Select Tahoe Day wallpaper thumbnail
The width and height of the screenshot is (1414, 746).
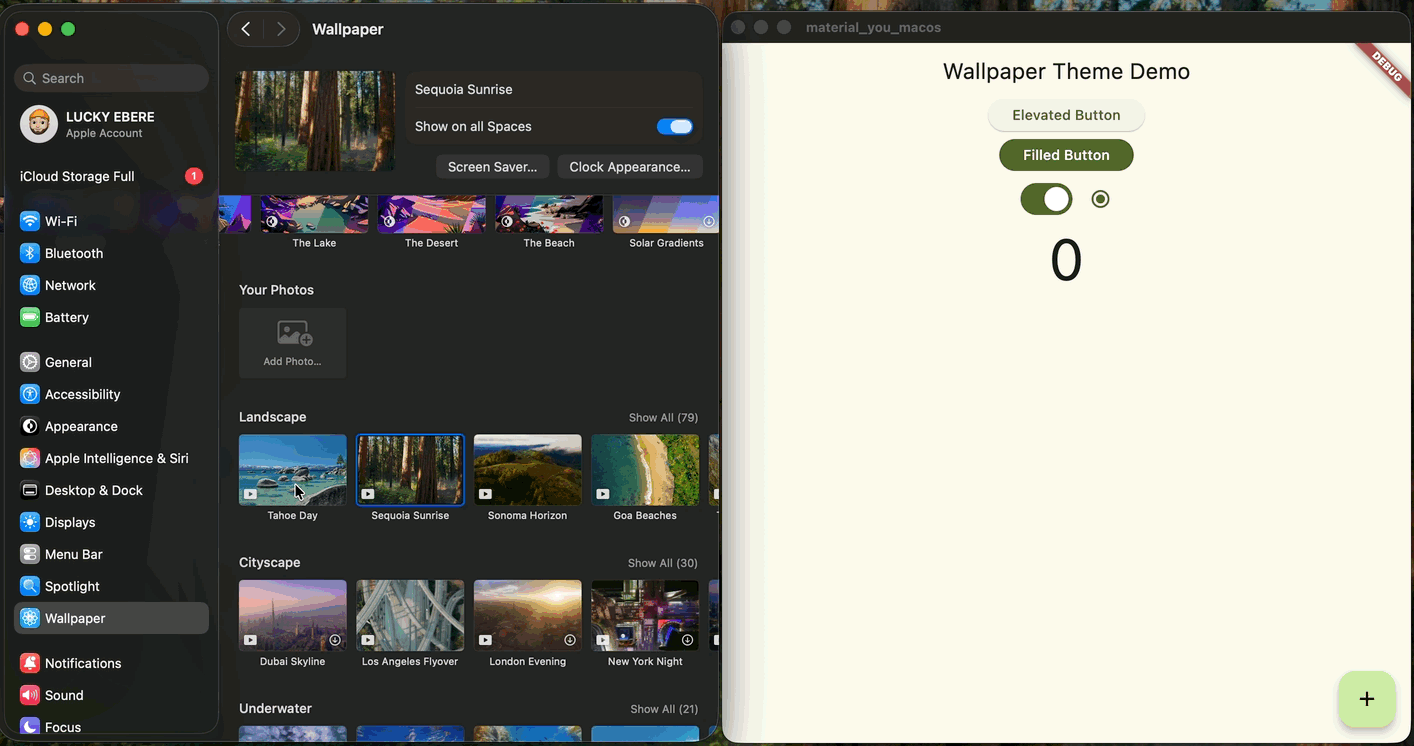[x=292, y=470]
